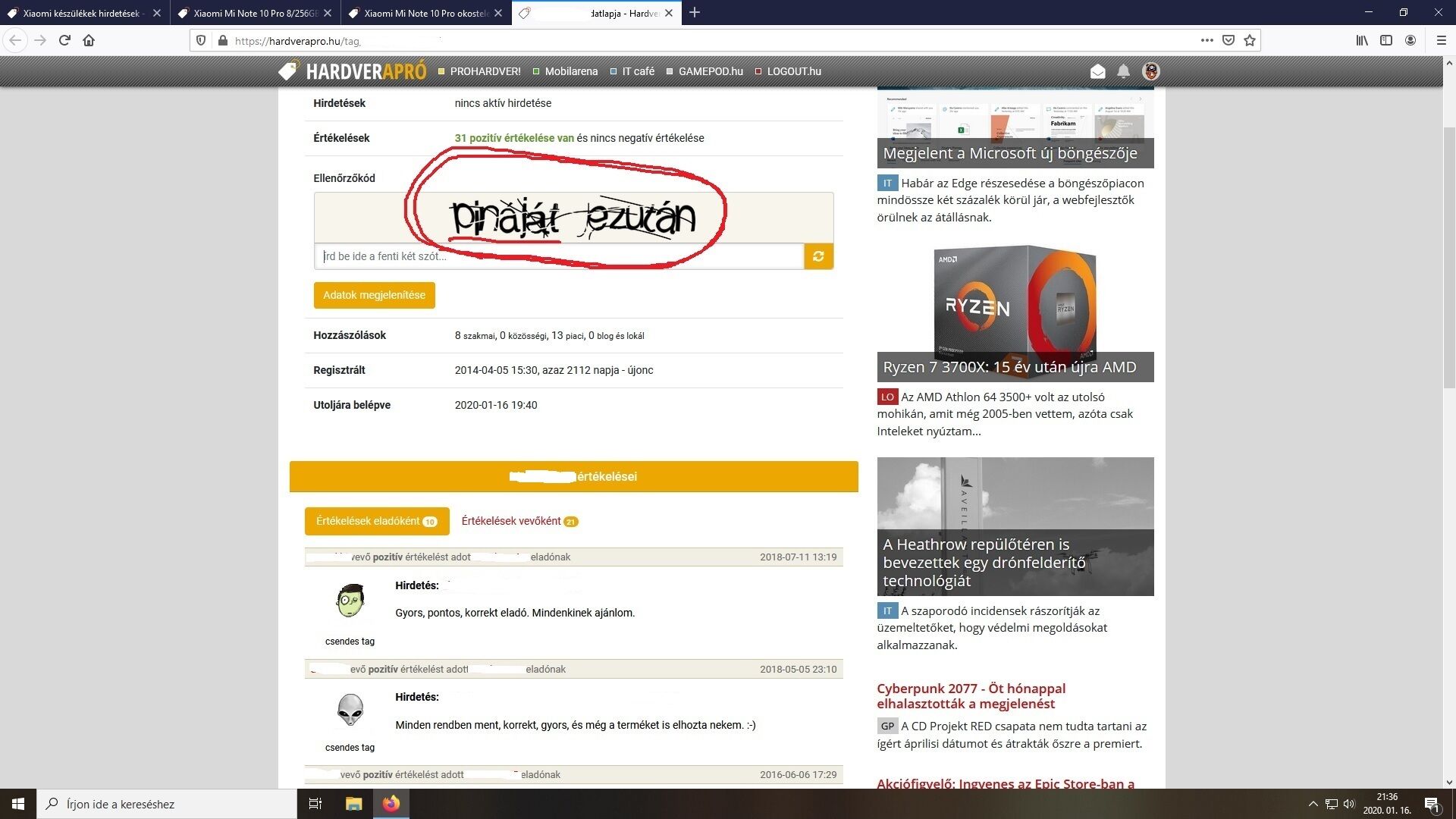Image resolution: width=1456 pixels, height=819 pixels.
Task: Open PROHARDVER! site link
Action: tap(485, 71)
